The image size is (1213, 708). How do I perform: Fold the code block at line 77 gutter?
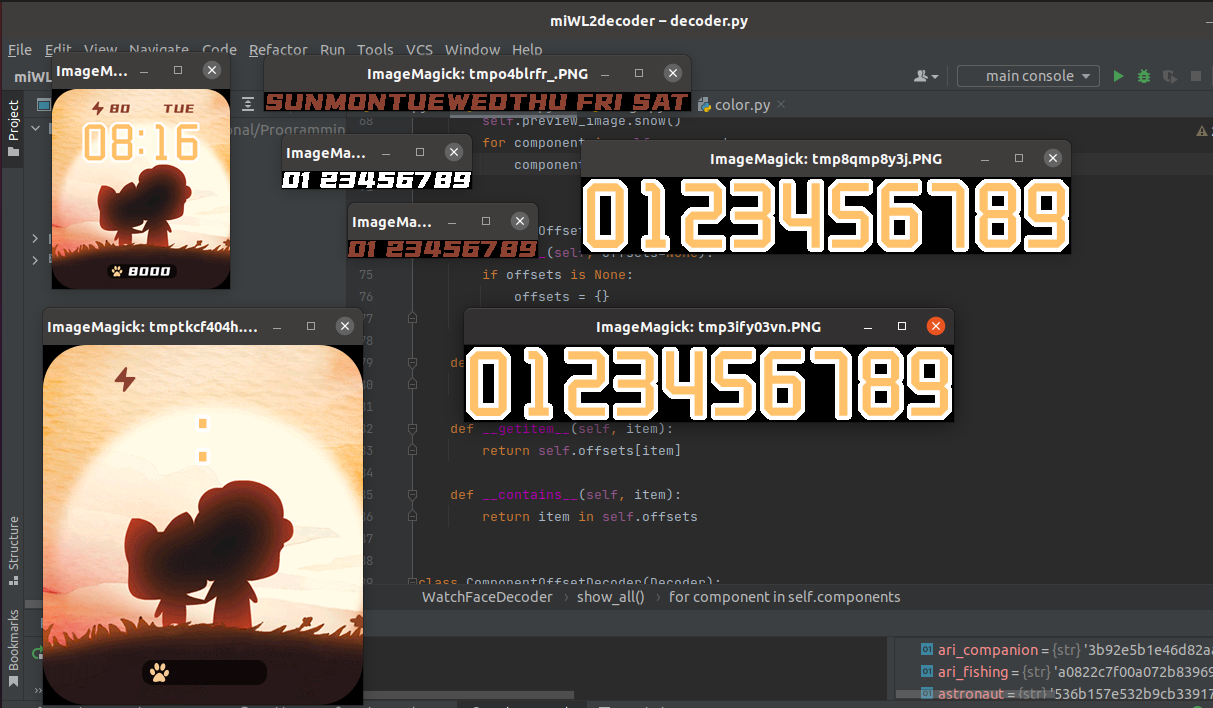tap(411, 318)
